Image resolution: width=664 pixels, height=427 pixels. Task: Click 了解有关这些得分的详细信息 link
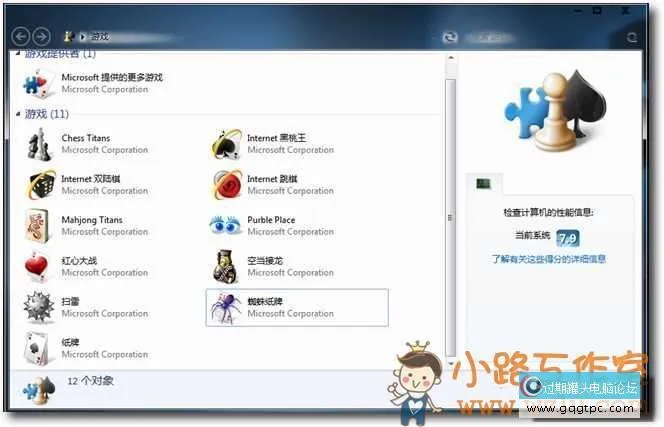click(548, 259)
